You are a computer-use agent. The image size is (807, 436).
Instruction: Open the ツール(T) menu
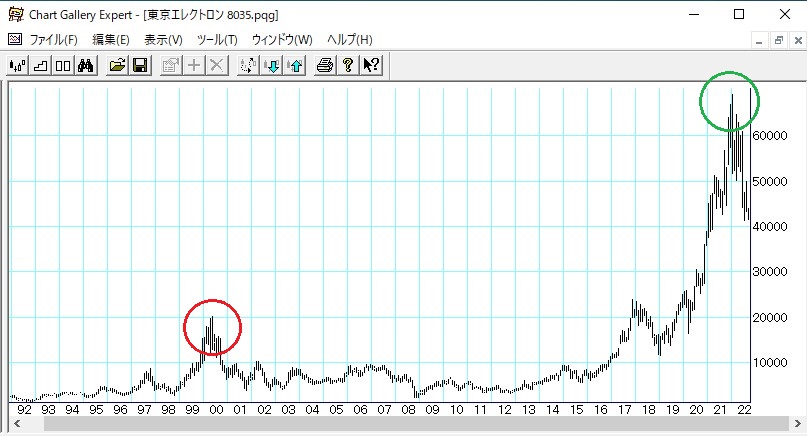pos(217,40)
